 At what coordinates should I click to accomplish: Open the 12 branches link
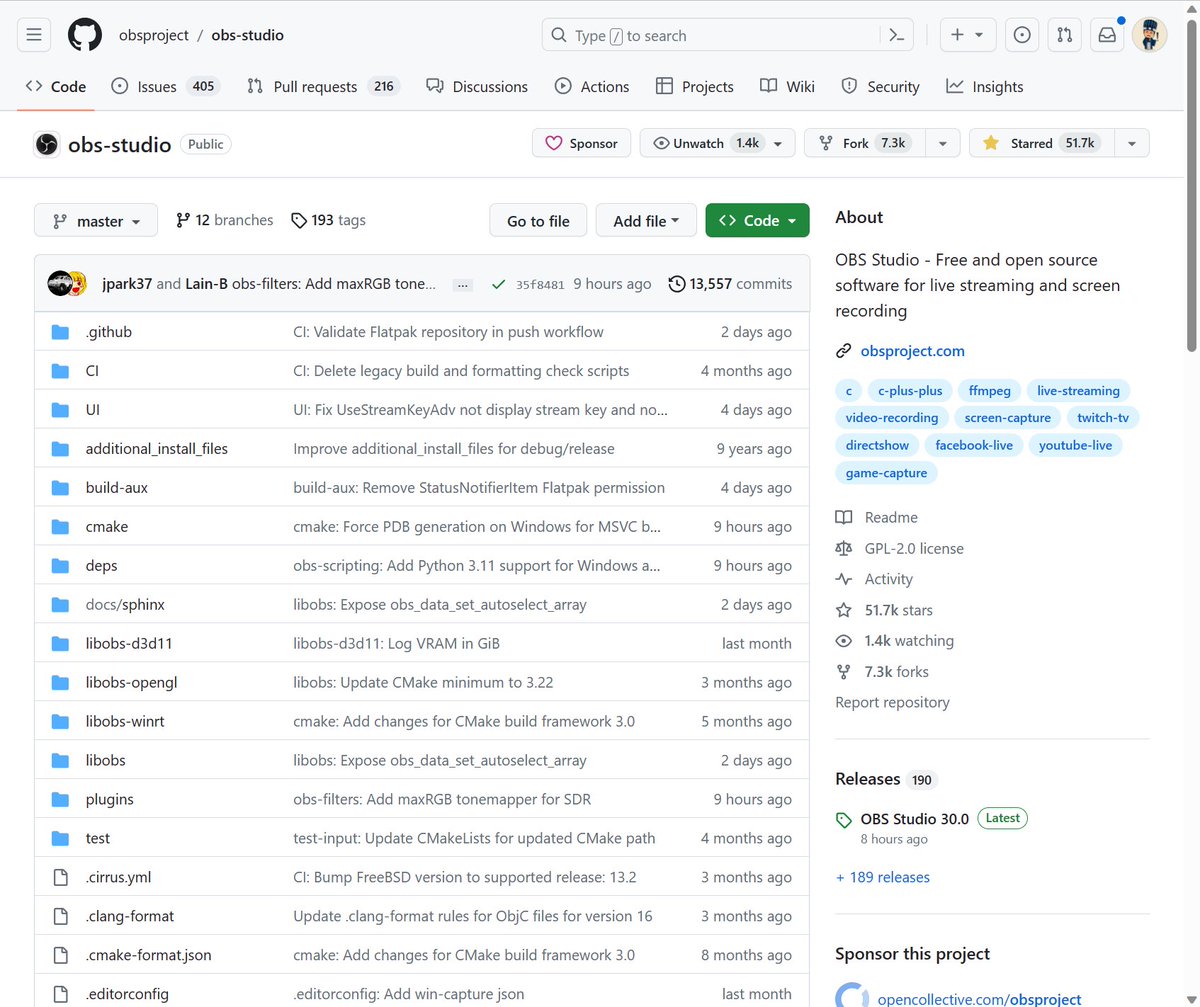tap(224, 220)
